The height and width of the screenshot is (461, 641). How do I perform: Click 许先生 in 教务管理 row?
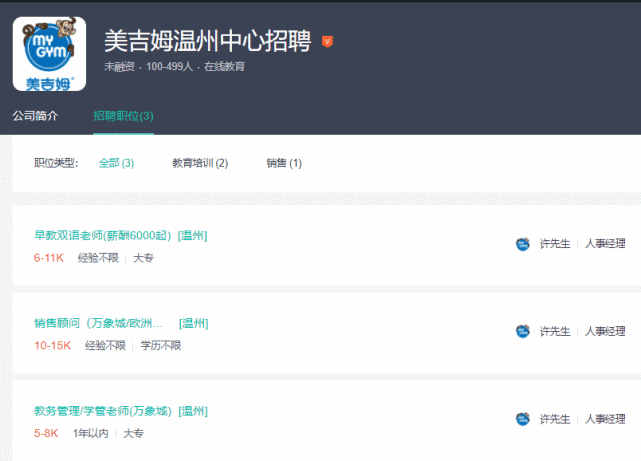click(x=555, y=419)
